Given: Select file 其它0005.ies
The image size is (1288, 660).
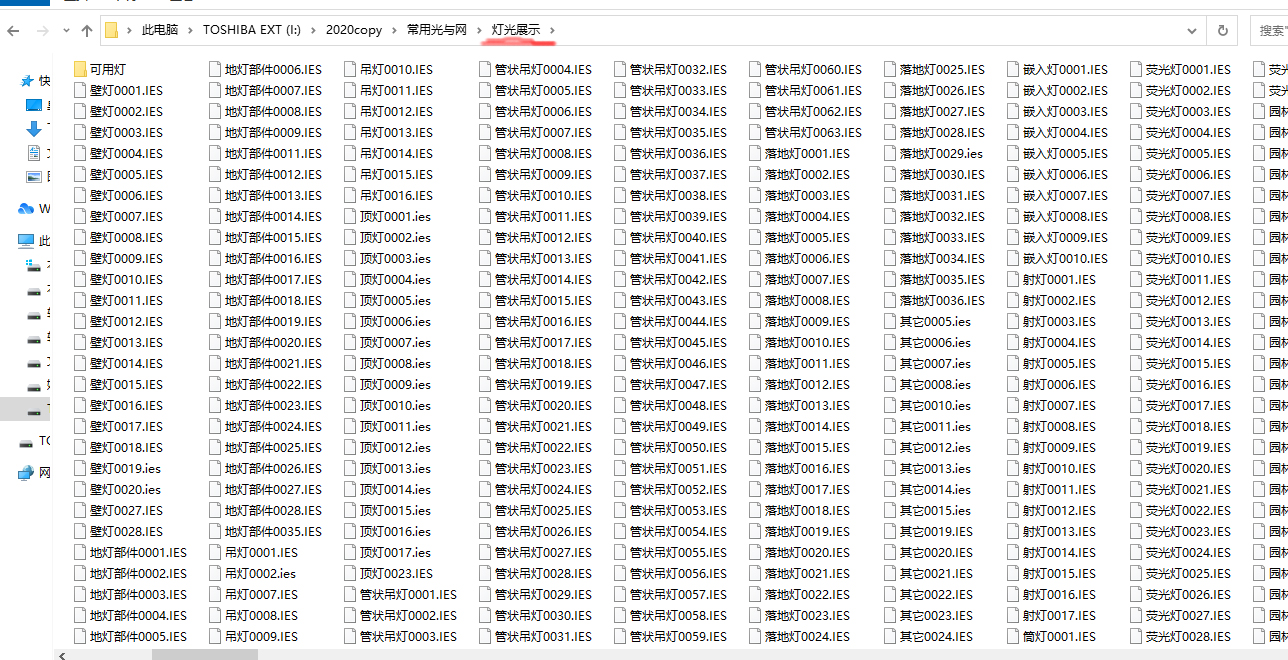Looking at the screenshot, I should (x=928, y=321).
